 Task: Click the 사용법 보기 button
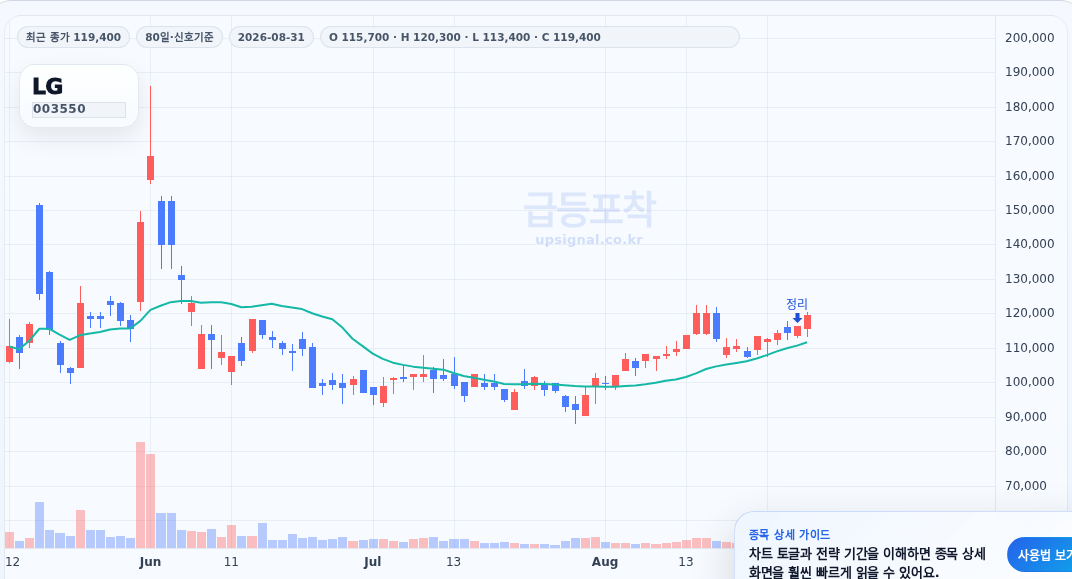(1040, 554)
